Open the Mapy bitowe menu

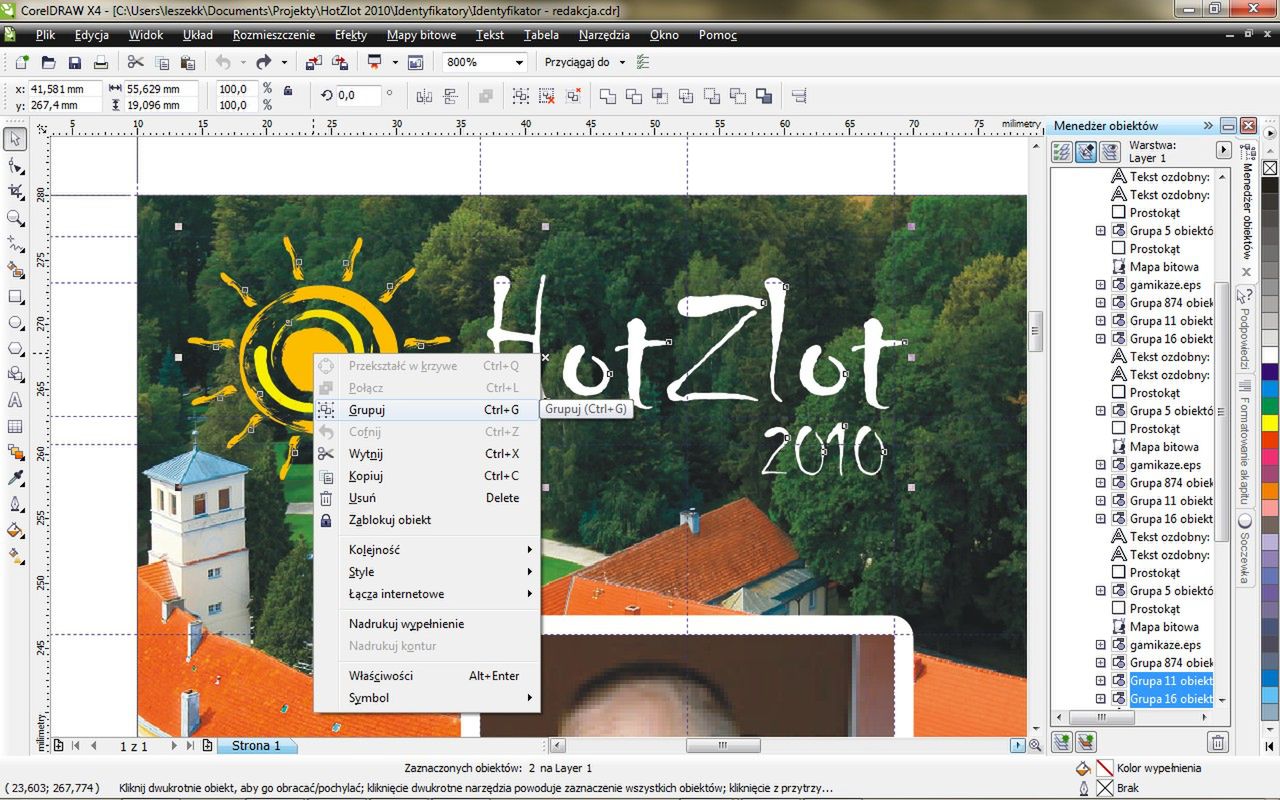pyautogui.click(x=422, y=35)
